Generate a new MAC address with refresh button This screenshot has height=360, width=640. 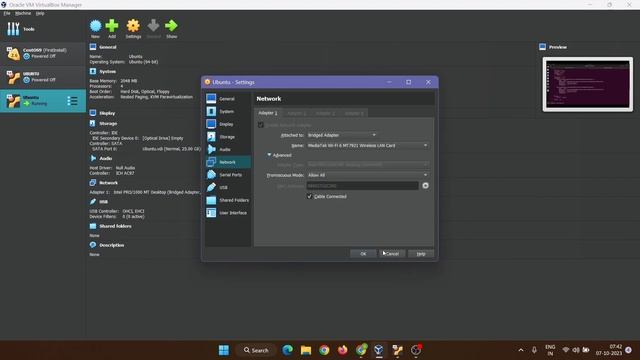pos(425,186)
